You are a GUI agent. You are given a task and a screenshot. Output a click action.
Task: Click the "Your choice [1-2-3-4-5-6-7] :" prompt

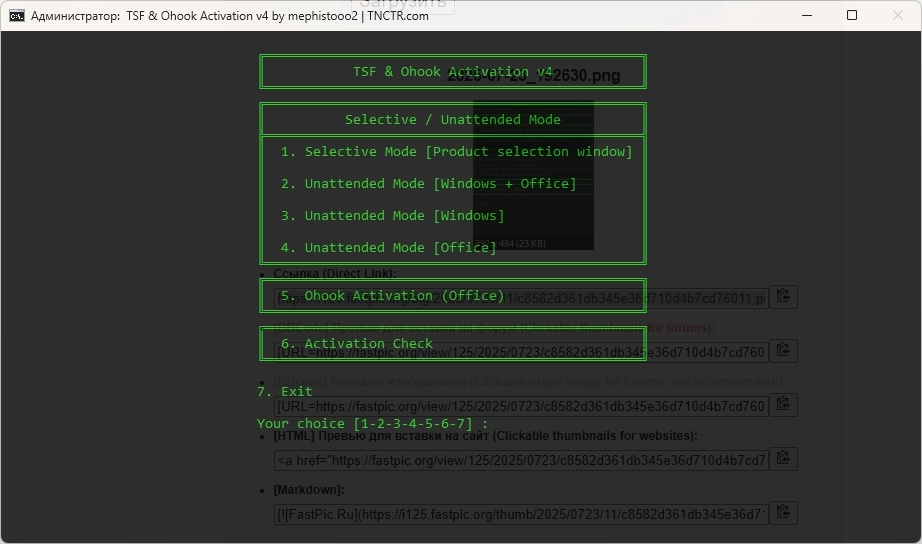tap(372, 423)
